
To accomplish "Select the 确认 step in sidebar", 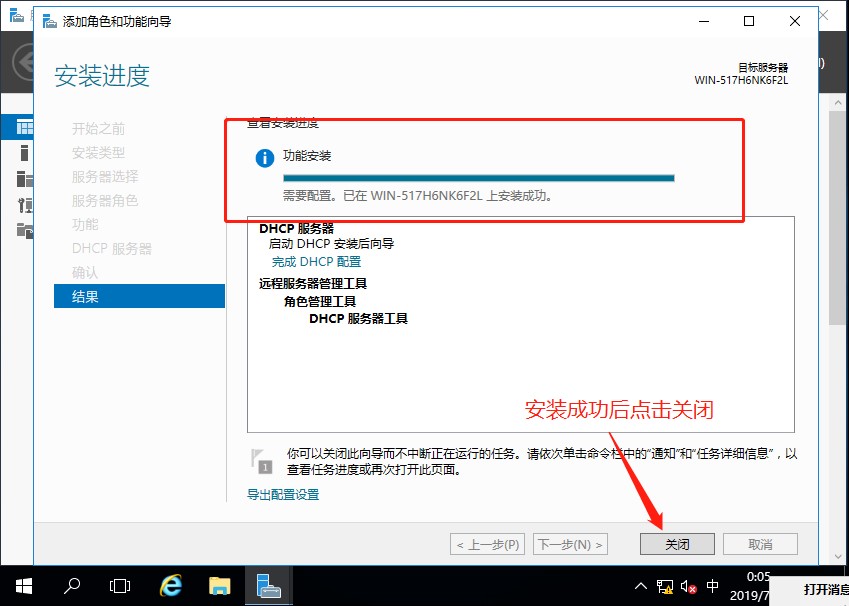I will pyautogui.click(x=85, y=272).
